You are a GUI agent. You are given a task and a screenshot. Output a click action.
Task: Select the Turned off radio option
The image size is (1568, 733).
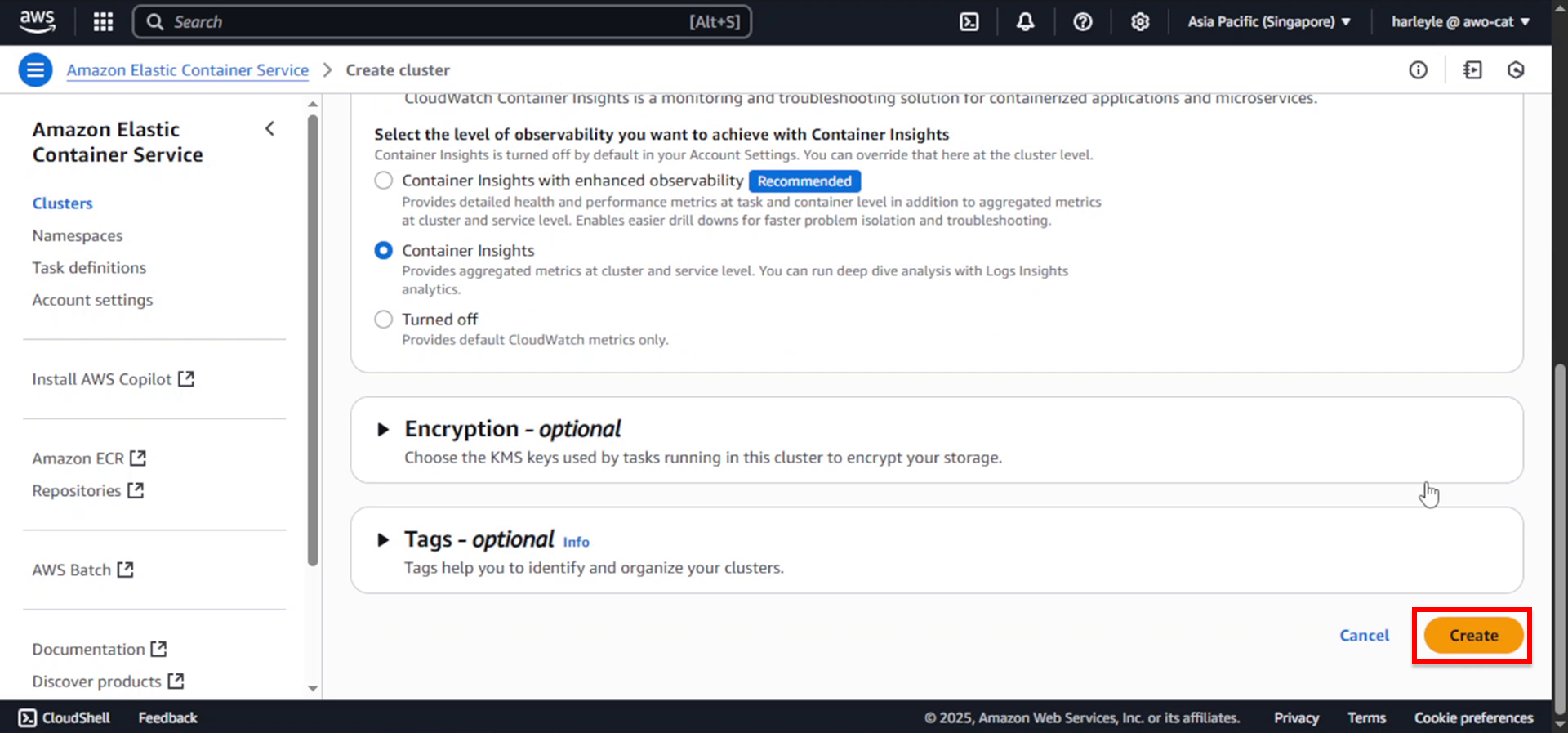(383, 320)
